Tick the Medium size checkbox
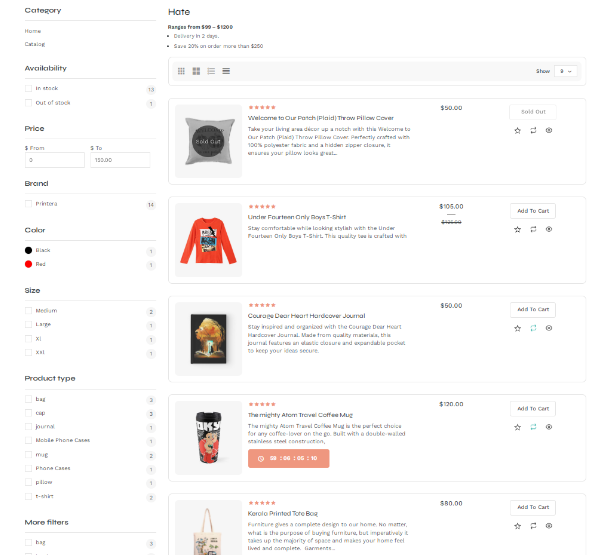The image size is (605, 555). pos(29,311)
